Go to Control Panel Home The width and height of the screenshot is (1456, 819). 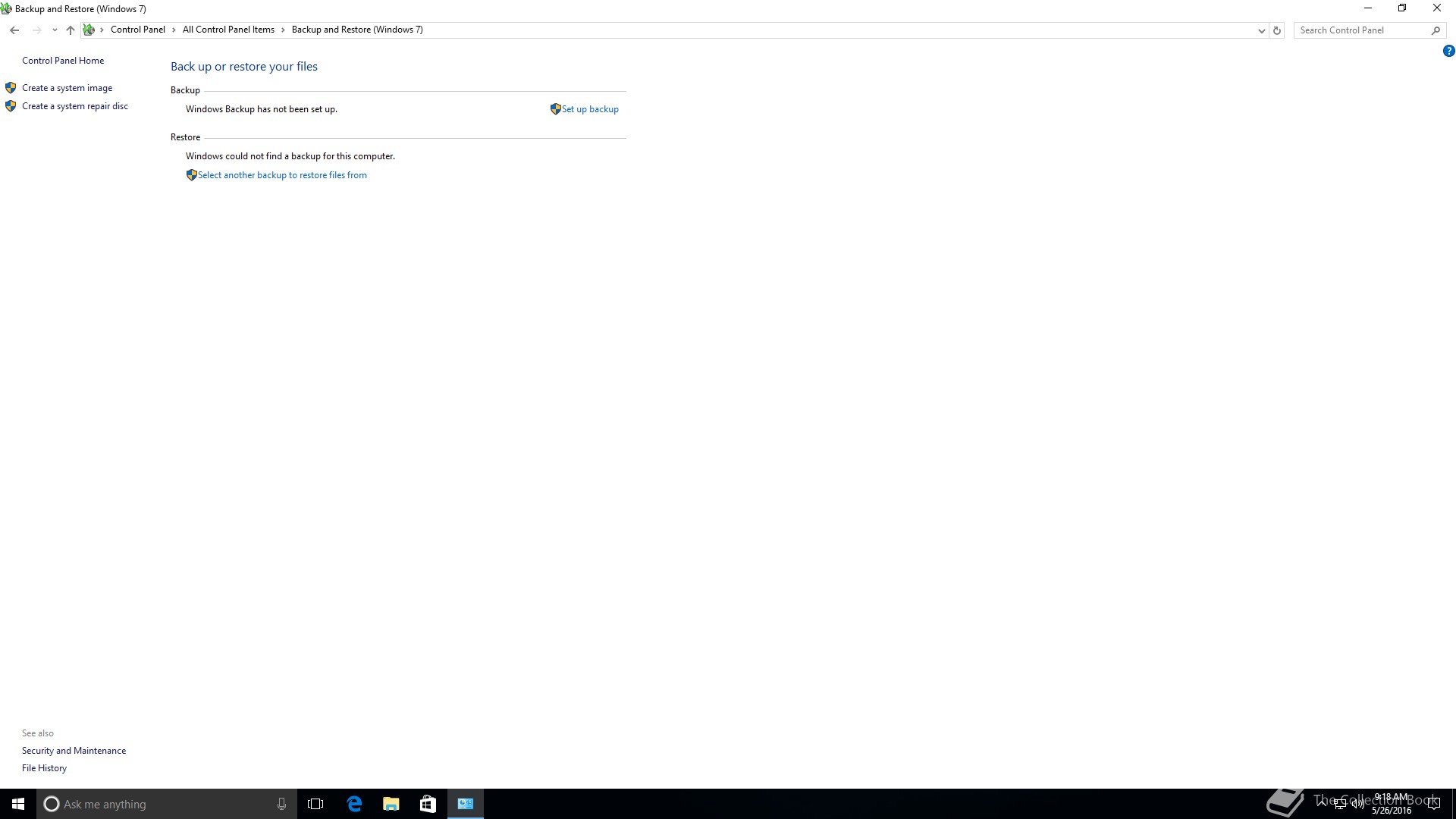point(63,61)
